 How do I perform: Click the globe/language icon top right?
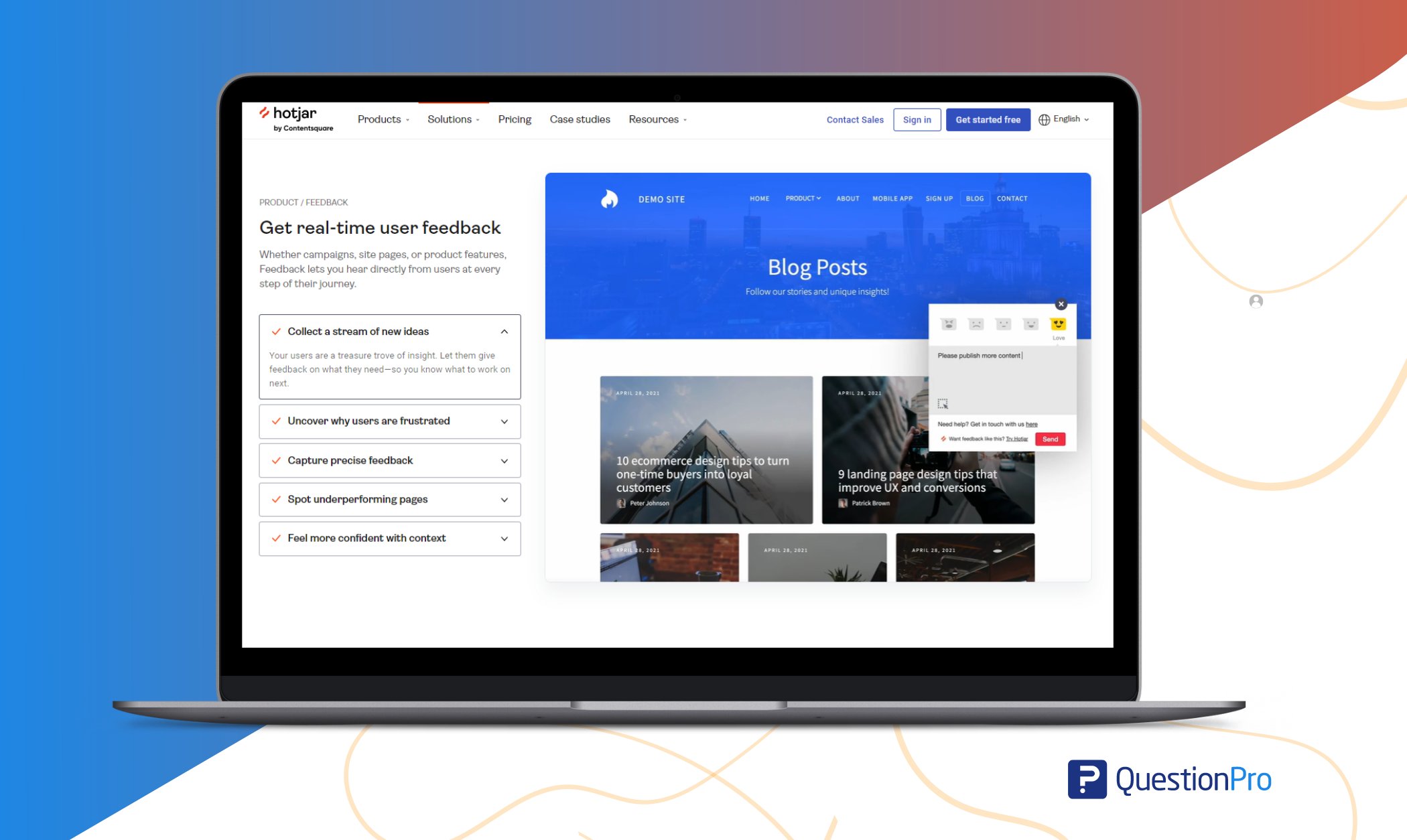click(x=1044, y=118)
